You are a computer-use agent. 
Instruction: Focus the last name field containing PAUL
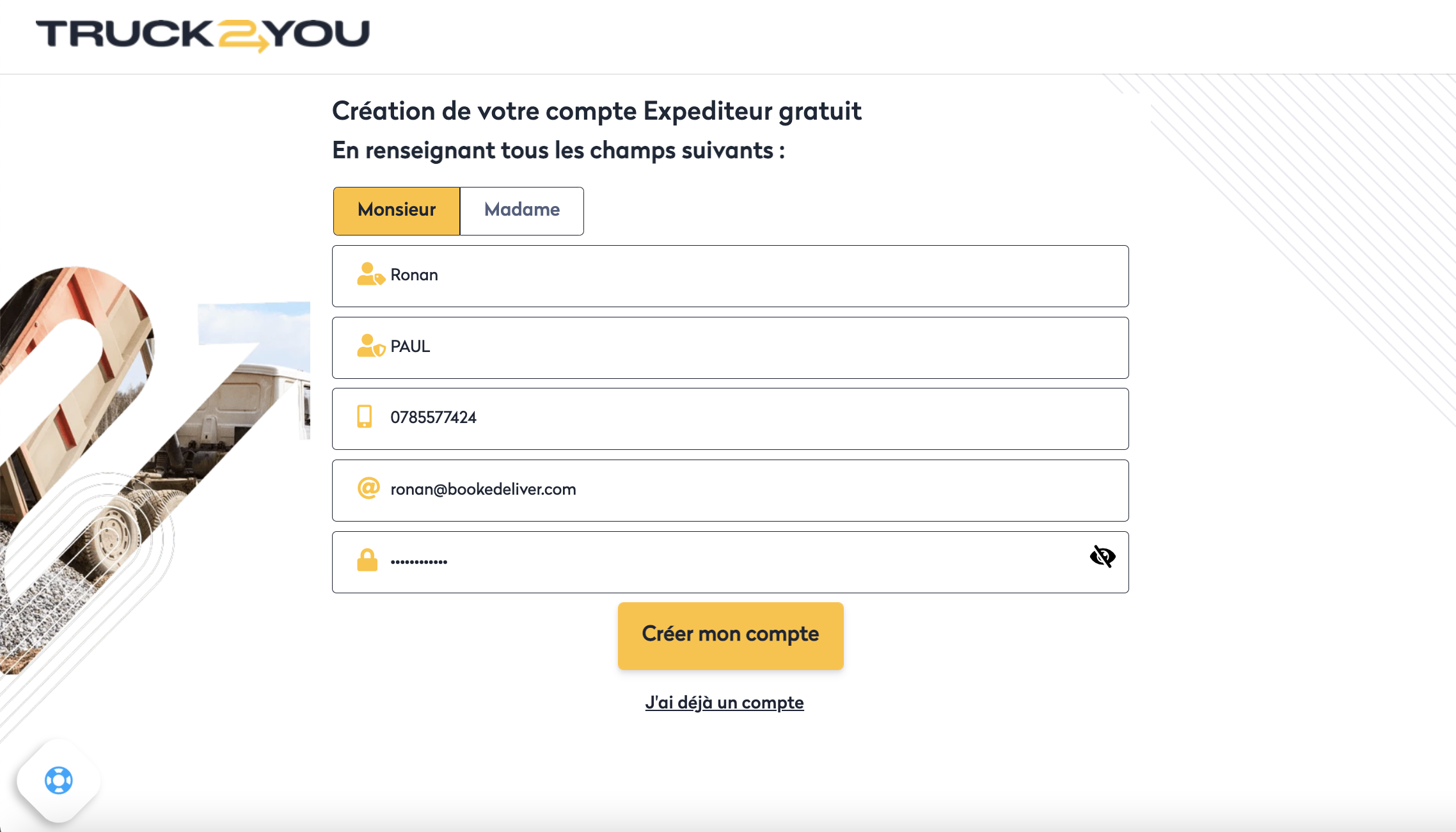pos(729,348)
